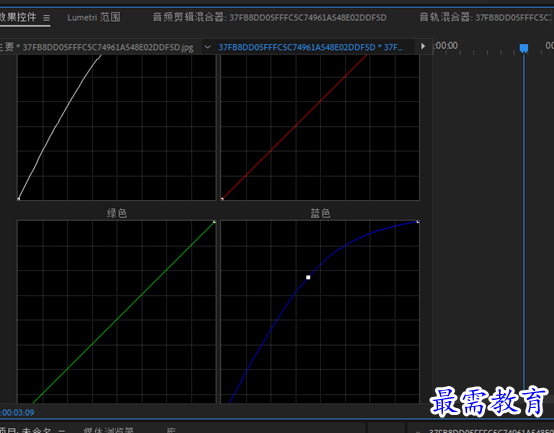Viewport: 554px width, 433px height.
Task: Click the 00:03:09 timecode value
Action: pos(18,413)
